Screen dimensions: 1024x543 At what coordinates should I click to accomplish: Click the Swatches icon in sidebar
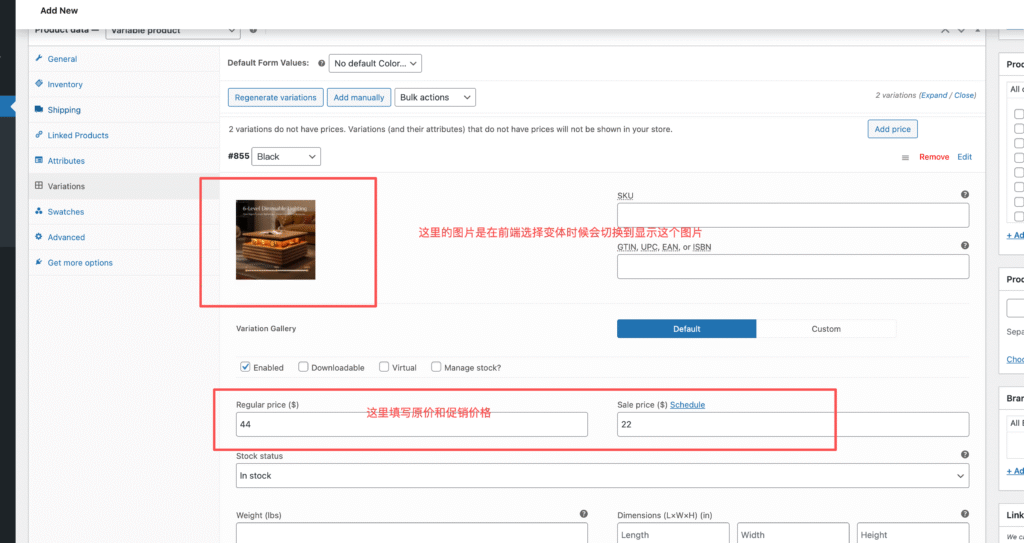pos(39,211)
